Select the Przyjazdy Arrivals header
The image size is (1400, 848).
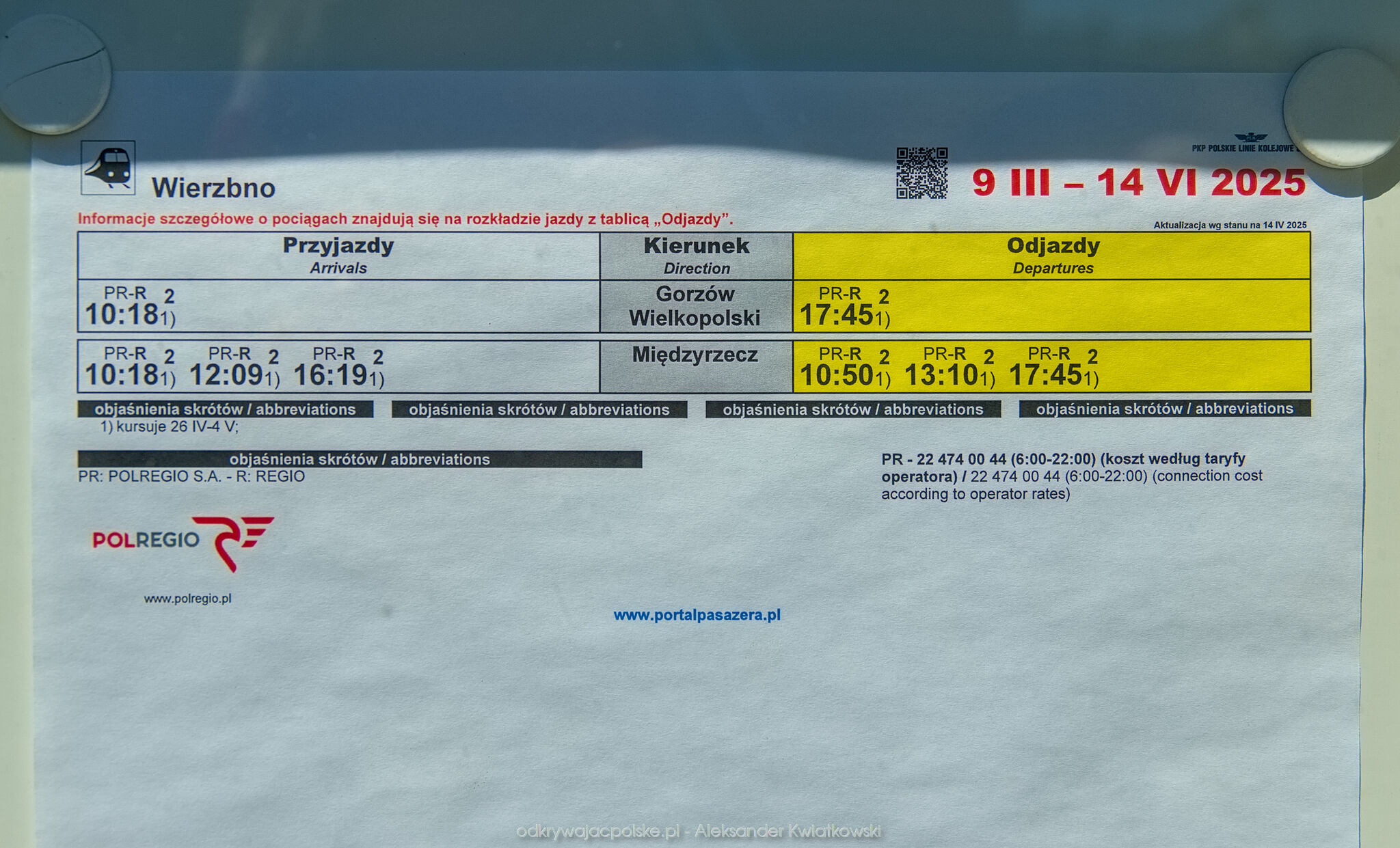[x=338, y=256]
